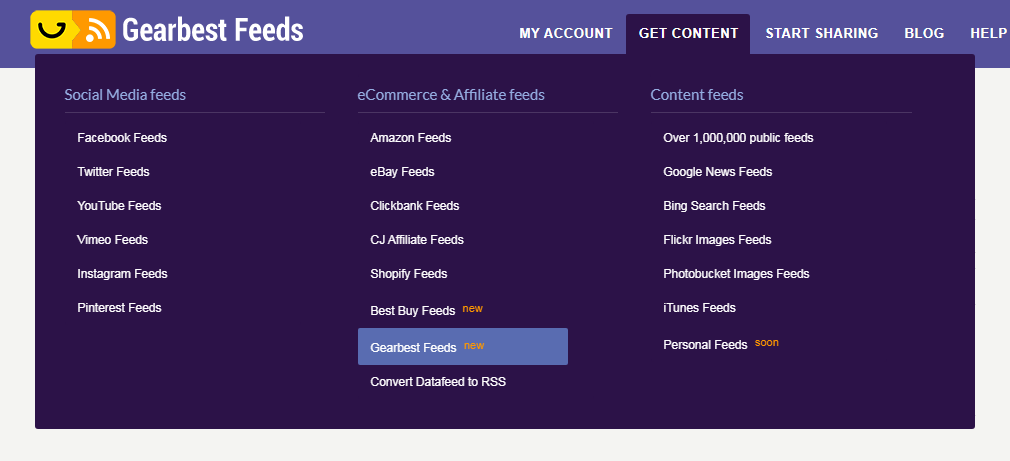
Task: Open the MY ACCOUNT menu
Action: pyautogui.click(x=566, y=33)
